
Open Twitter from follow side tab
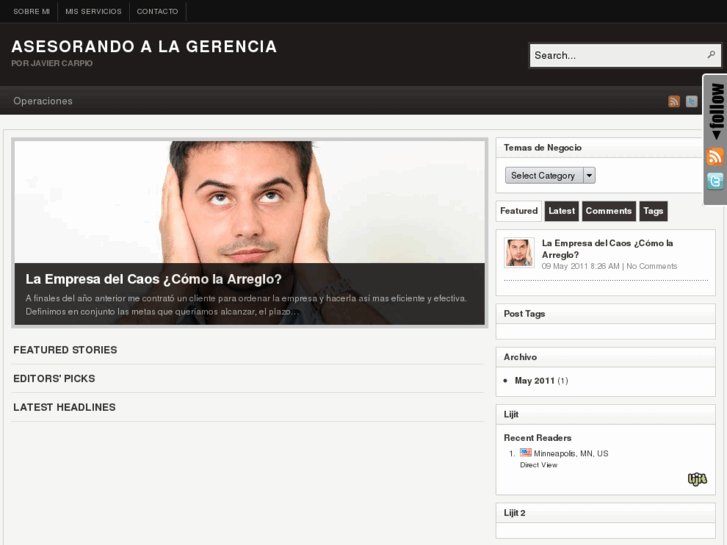(715, 180)
